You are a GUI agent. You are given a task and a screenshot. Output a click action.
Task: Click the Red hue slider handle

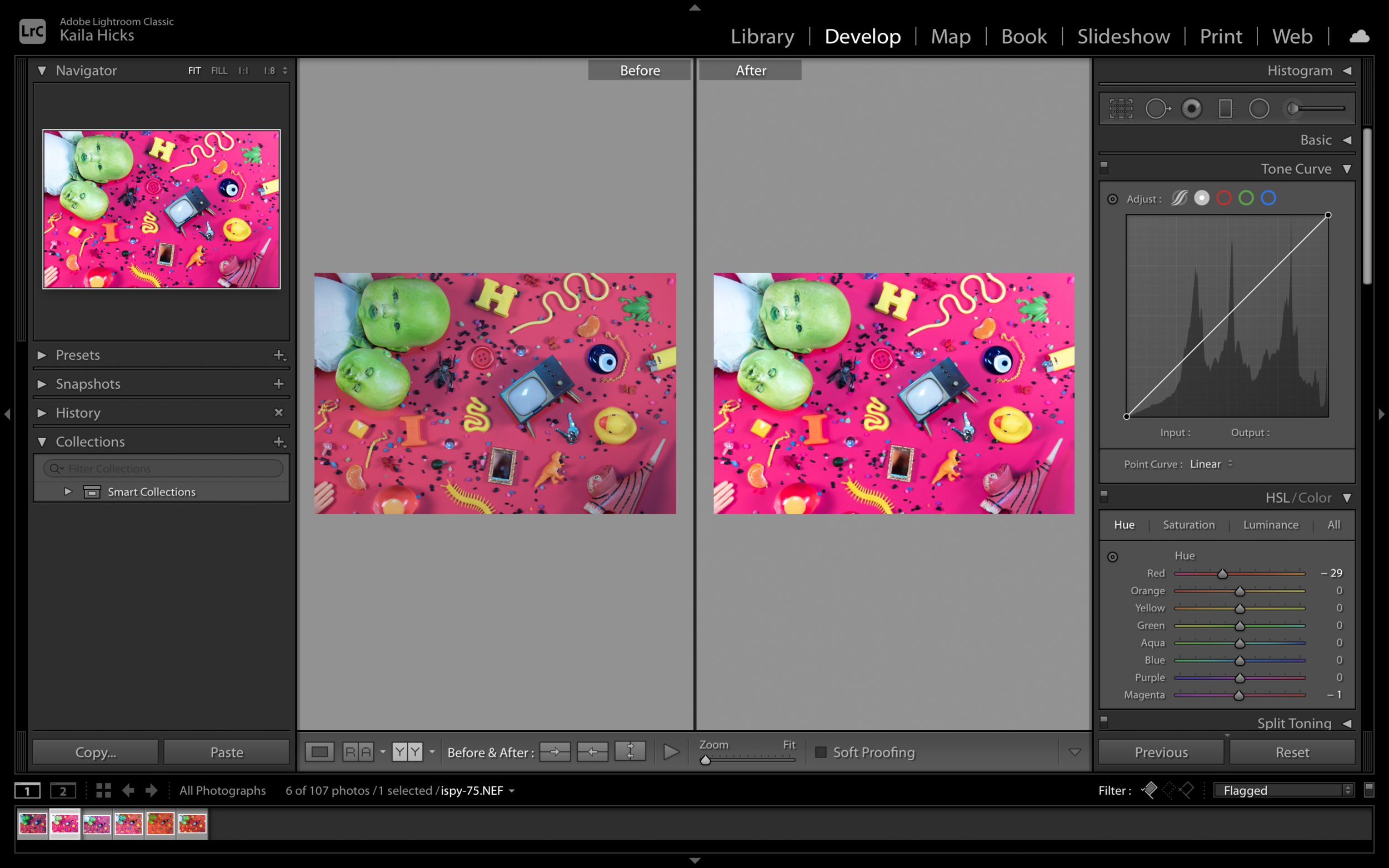[1222, 574]
